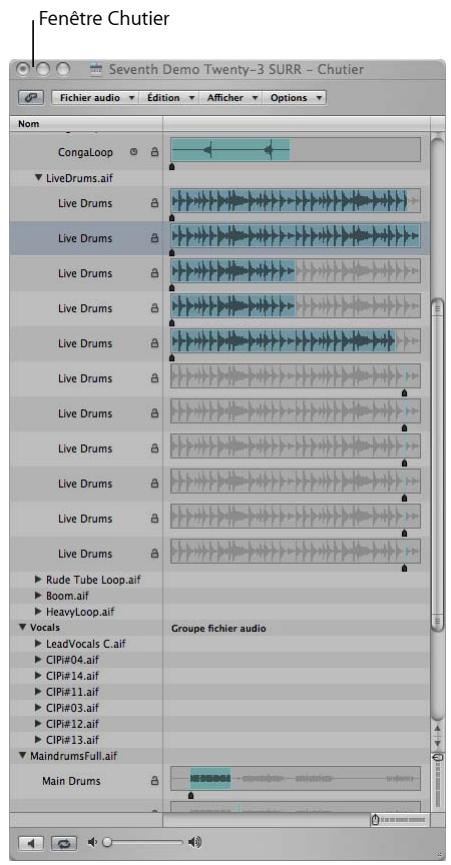
Task: Click the high volume speaker icon
Action: pos(194,842)
